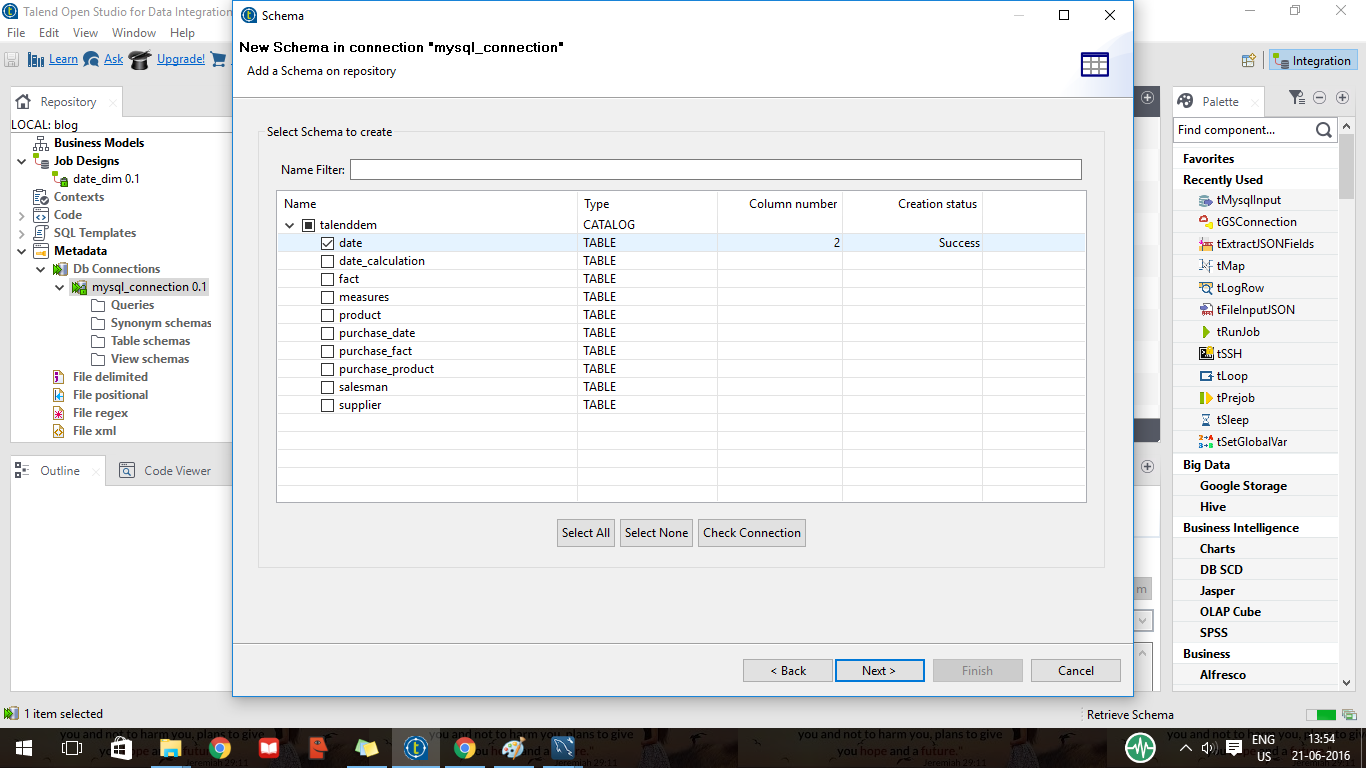The height and width of the screenshot is (768, 1366).
Task: Click the Next button in the Schema wizard
Action: point(879,670)
